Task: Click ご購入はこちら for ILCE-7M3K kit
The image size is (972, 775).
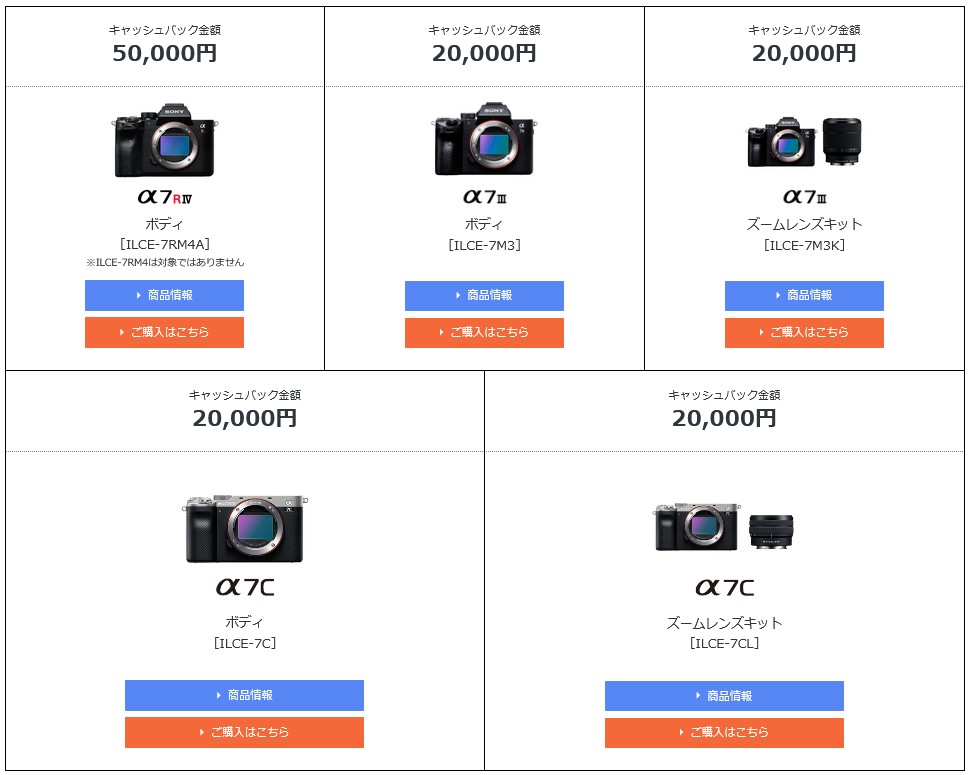Action: coord(804,333)
